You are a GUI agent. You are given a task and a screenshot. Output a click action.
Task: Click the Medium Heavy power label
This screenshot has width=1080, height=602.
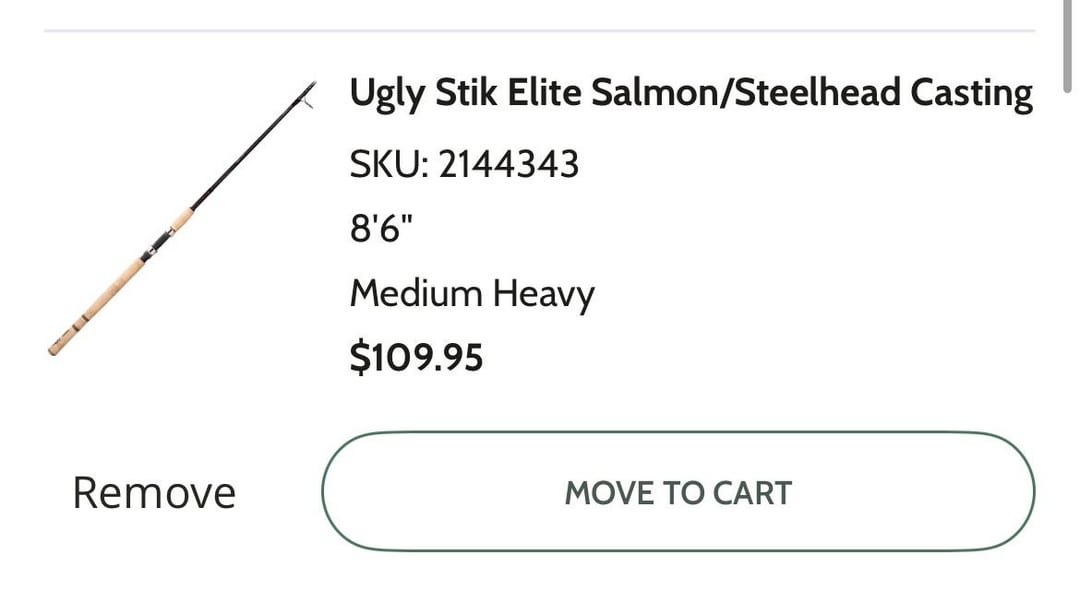[472, 293]
